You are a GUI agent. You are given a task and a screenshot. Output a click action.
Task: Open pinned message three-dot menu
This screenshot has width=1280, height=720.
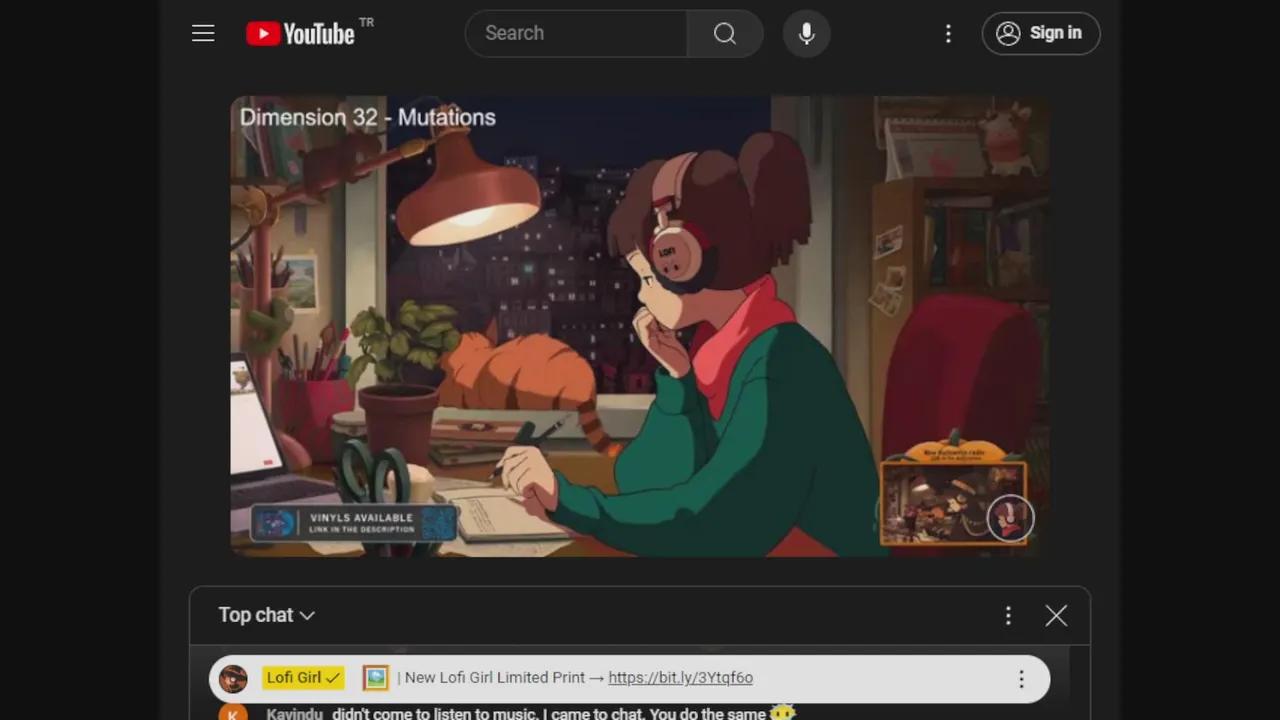(1021, 679)
